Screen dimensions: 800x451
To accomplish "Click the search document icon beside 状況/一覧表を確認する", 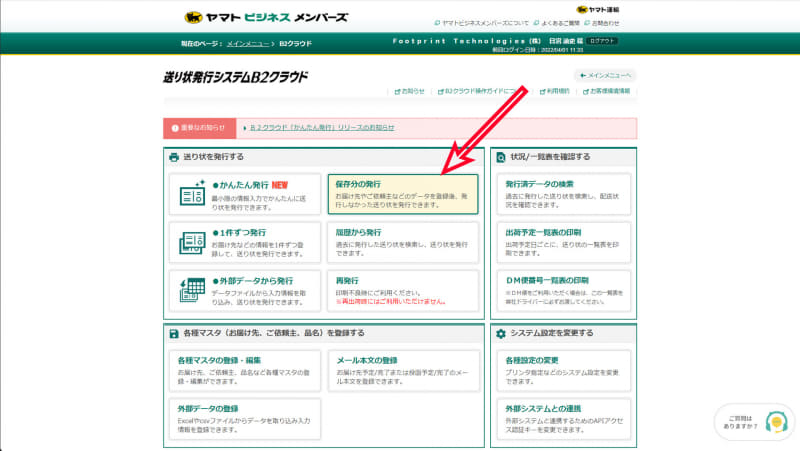I will pos(501,157).
